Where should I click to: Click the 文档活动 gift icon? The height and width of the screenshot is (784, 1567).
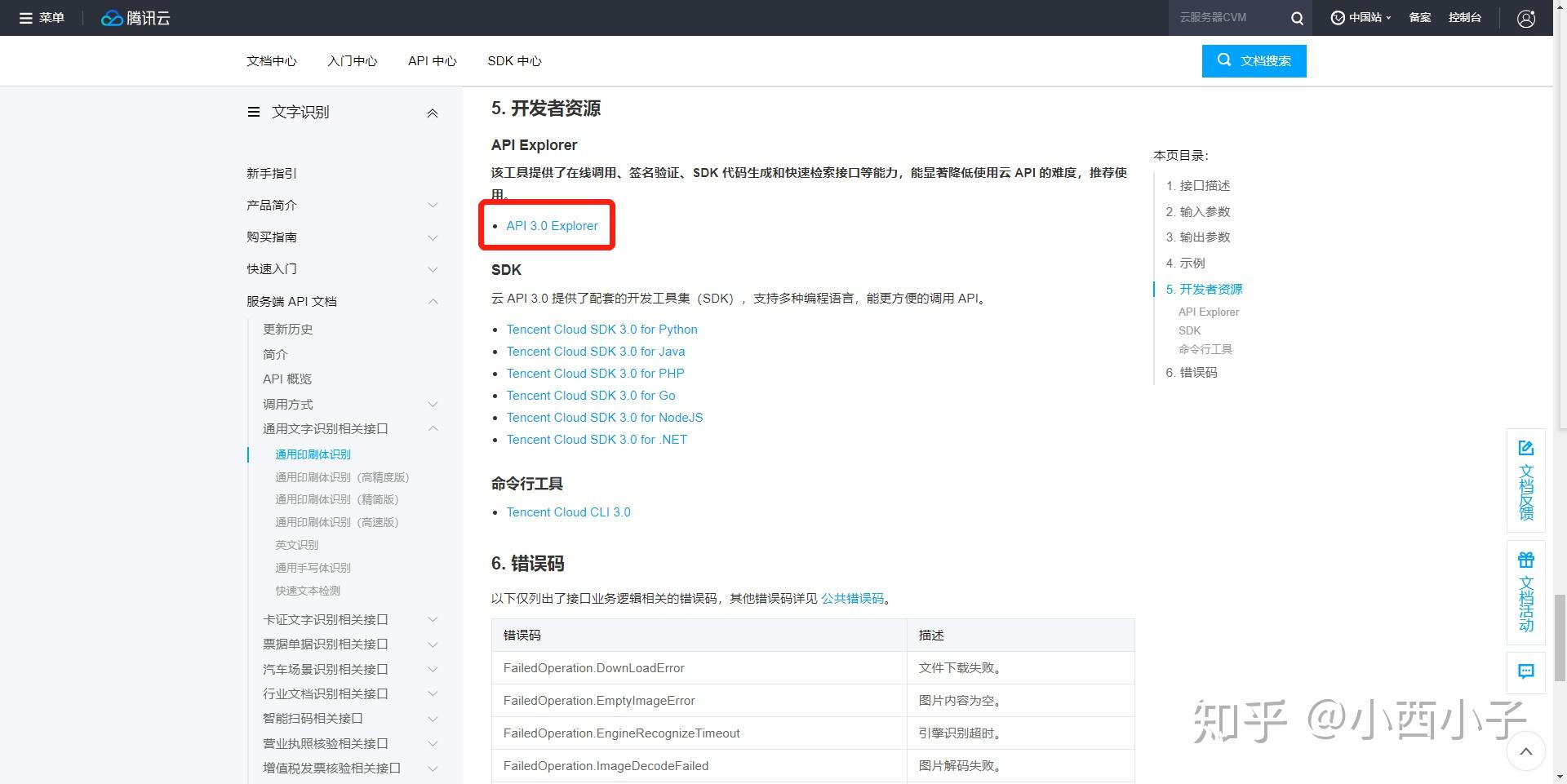point(1525,560)
